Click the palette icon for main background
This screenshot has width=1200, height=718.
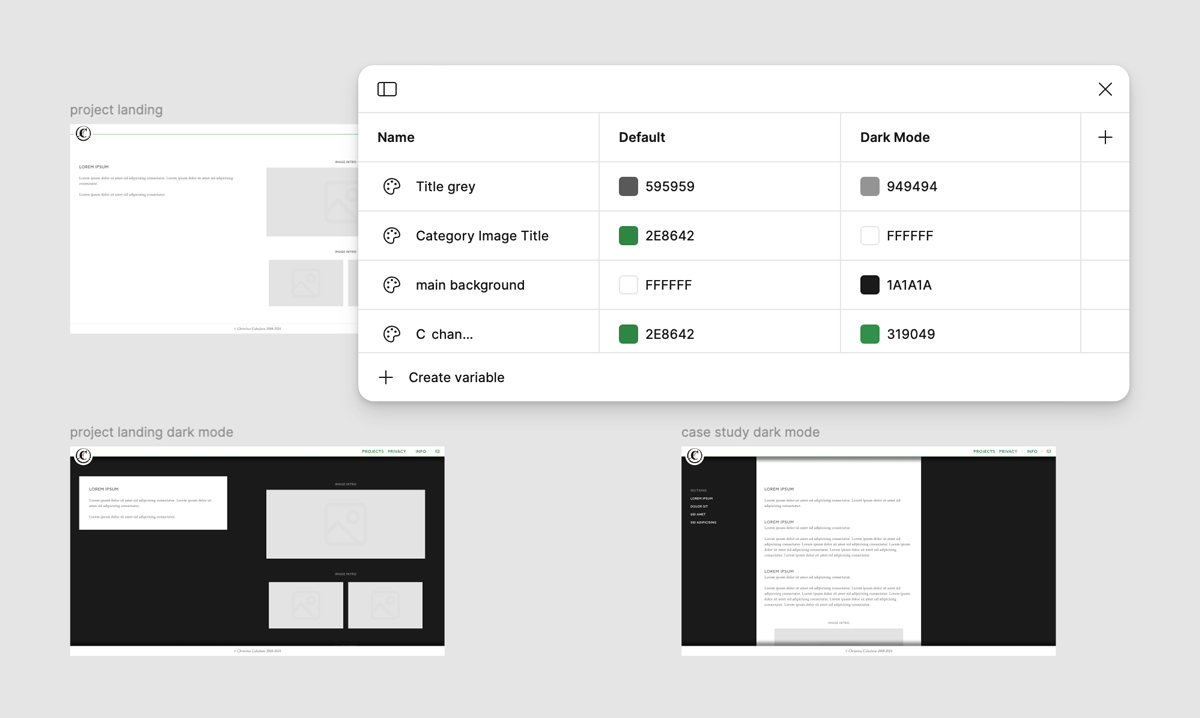390,284
